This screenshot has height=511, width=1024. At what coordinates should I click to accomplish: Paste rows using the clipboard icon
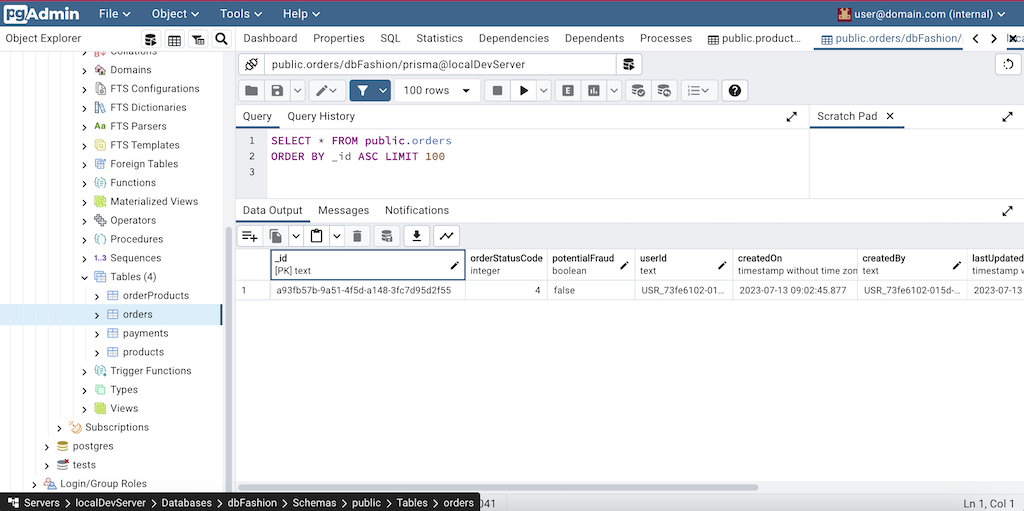[317, 236]
